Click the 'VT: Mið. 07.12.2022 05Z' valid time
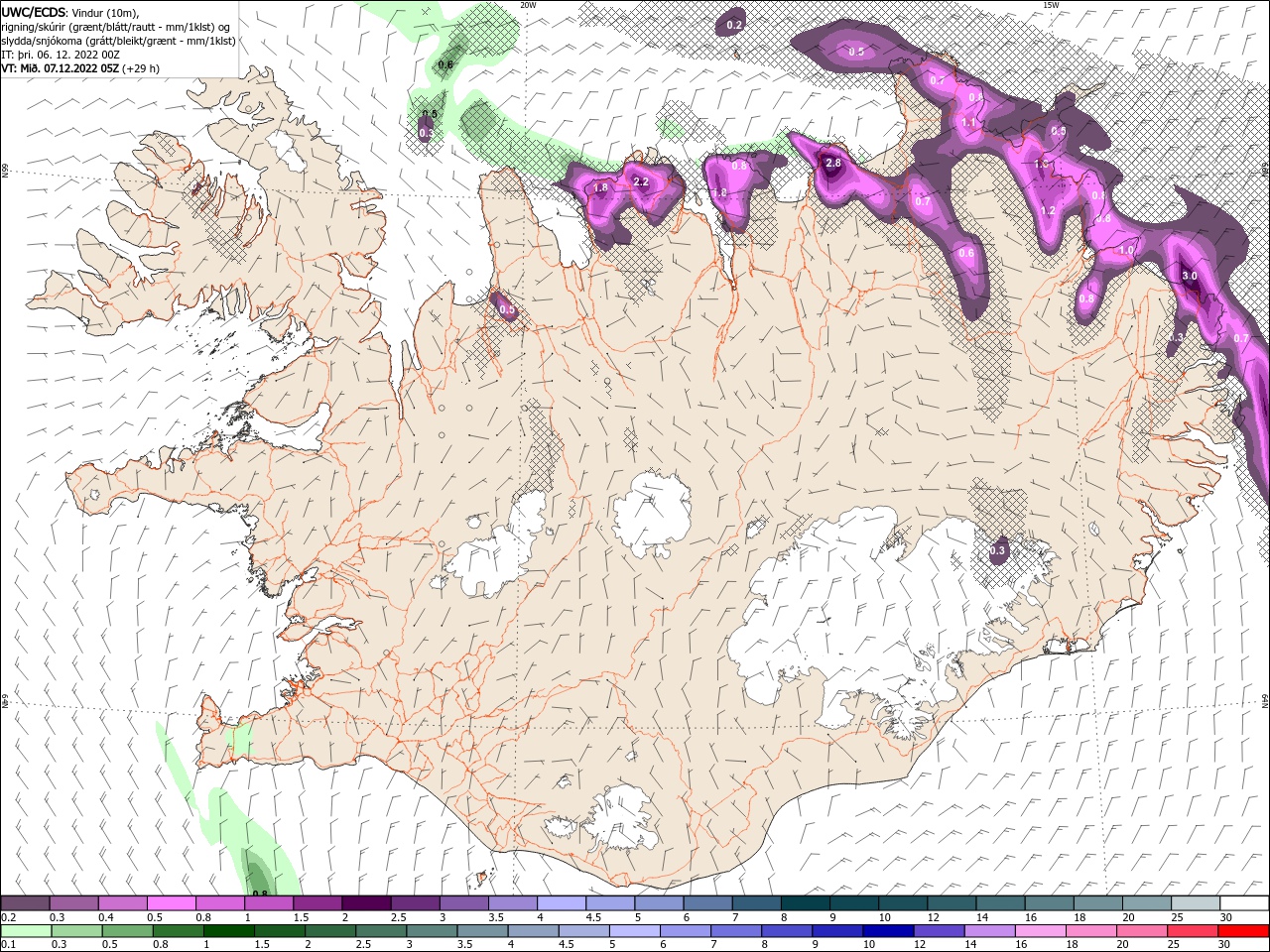Image resolution: width=1270 pixels, height=952 pixels. pos(60,68)
